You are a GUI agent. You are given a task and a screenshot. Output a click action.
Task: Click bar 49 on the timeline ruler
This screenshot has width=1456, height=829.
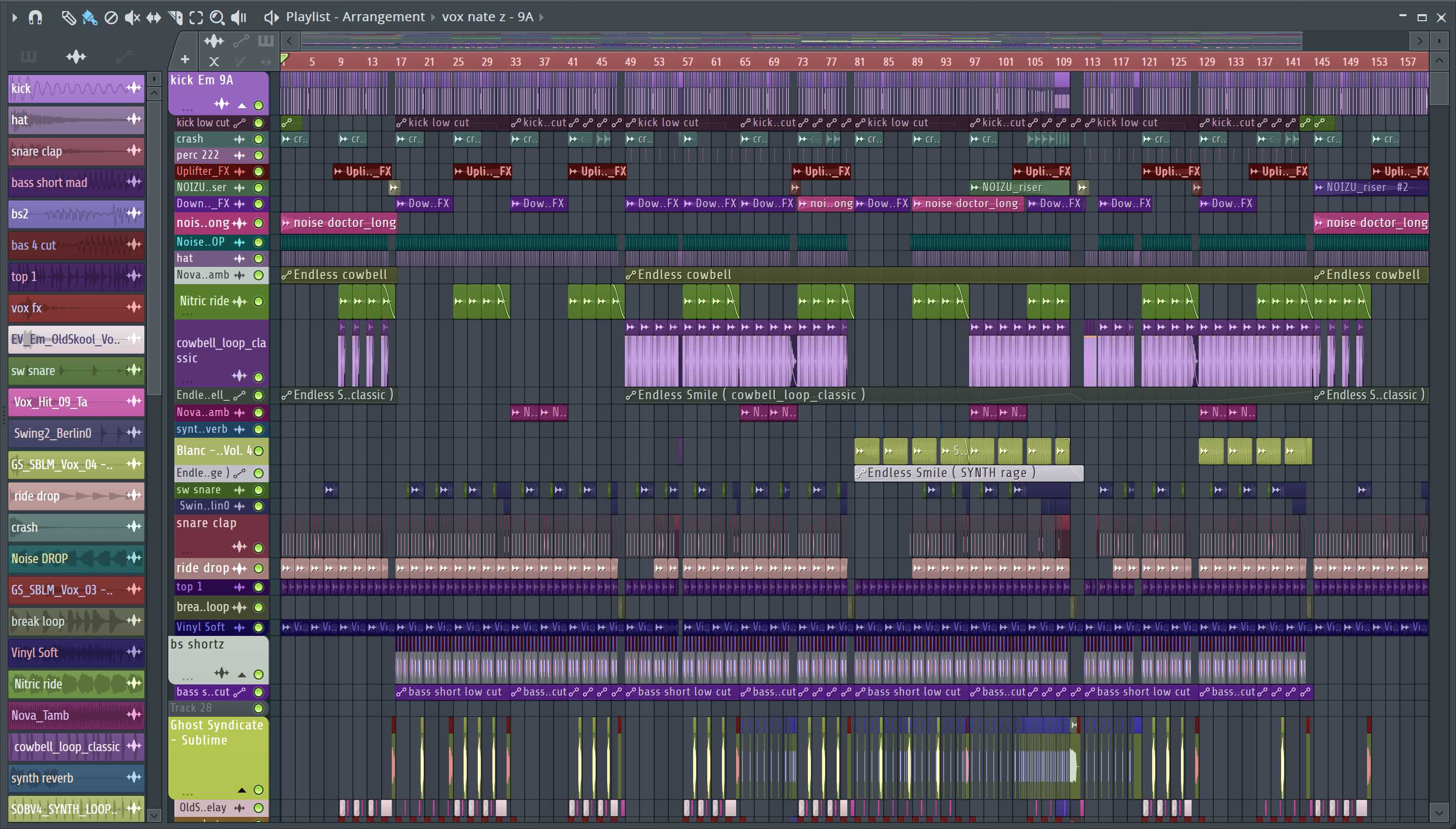630,62
